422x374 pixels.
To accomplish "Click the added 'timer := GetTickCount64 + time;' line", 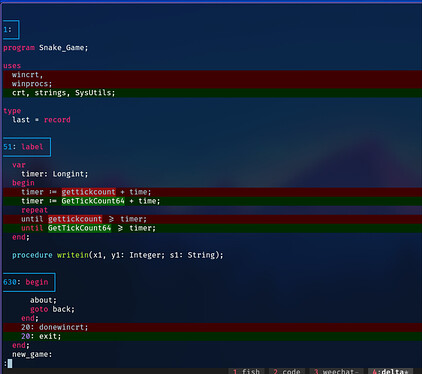I will tap(212, 201).
